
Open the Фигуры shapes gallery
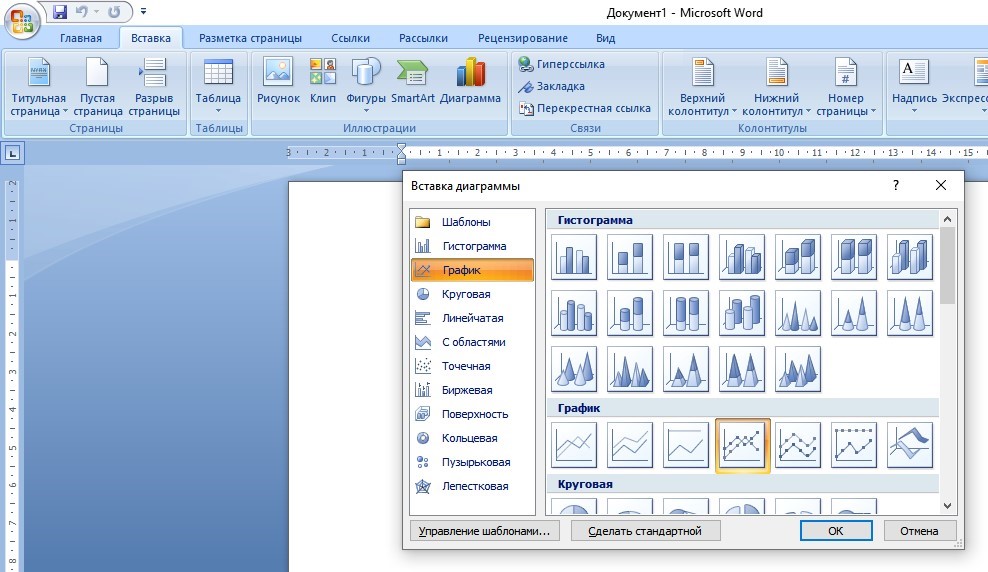pos(365,87)
